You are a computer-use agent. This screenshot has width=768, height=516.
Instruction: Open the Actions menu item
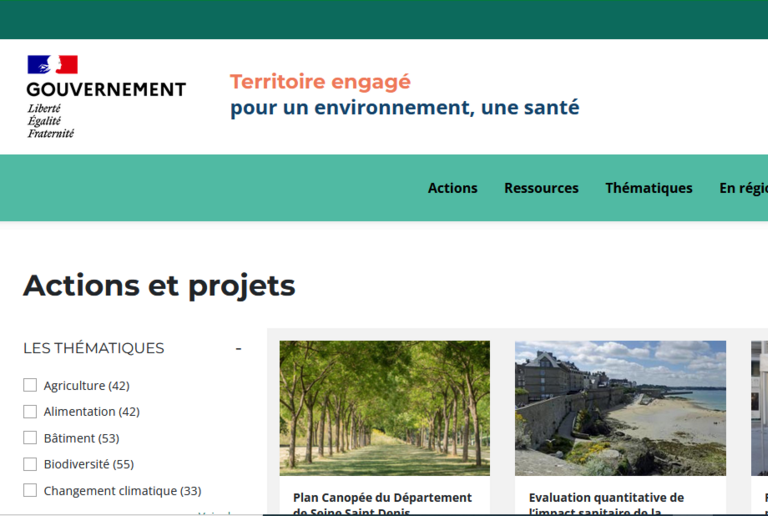[453, 188]
